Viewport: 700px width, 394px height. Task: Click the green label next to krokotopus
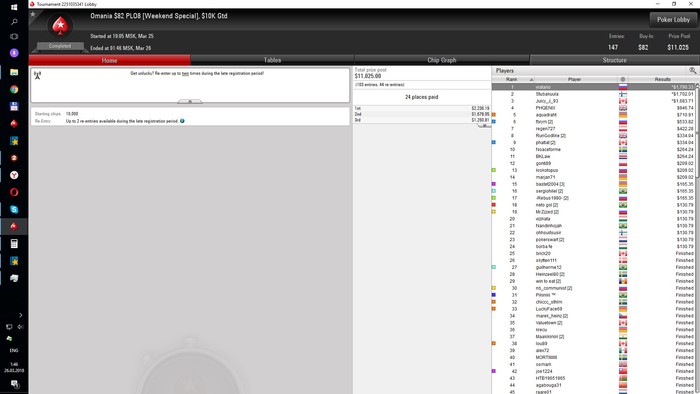(494, 170)
